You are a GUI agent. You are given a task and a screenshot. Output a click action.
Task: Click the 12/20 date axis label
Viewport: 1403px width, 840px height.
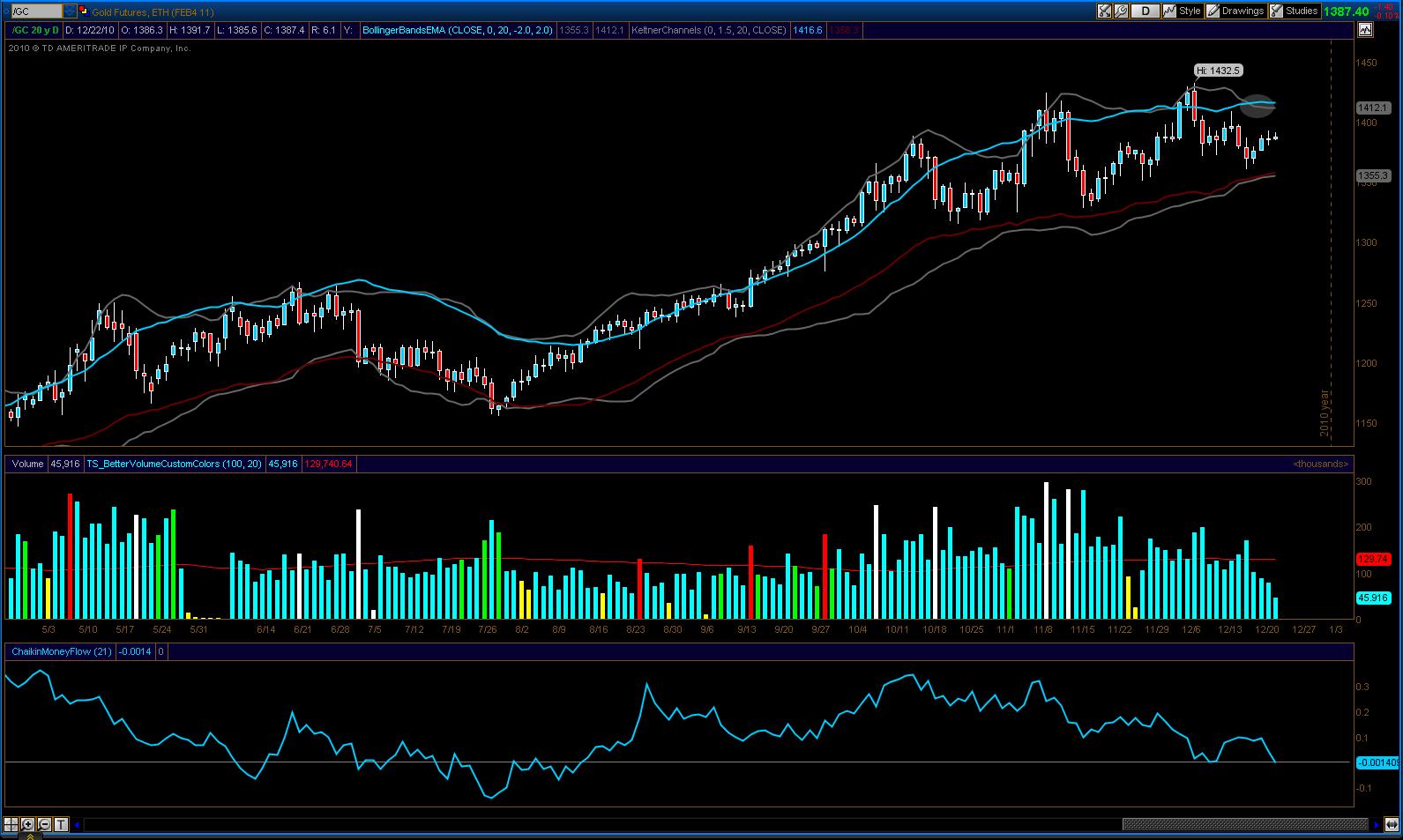click(1267, 629)
